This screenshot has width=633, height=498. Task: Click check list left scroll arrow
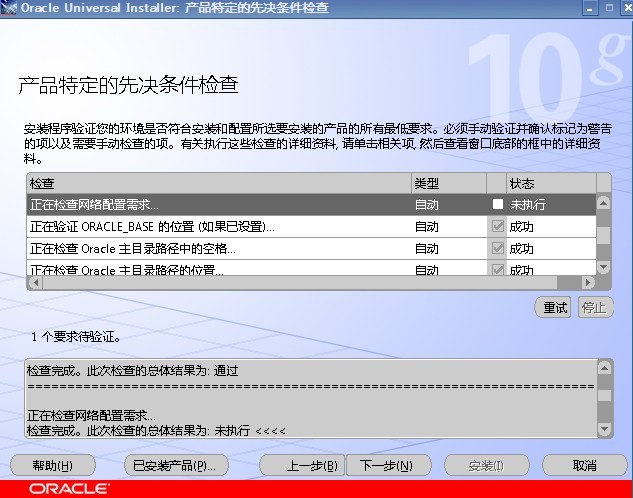click(35, 282)
